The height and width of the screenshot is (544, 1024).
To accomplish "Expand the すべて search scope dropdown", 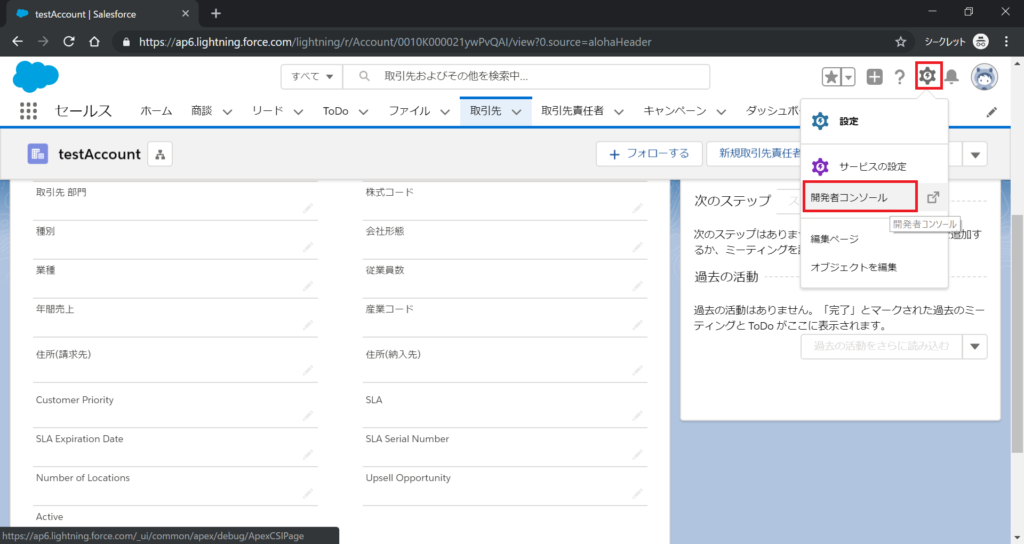I will 311,77.
